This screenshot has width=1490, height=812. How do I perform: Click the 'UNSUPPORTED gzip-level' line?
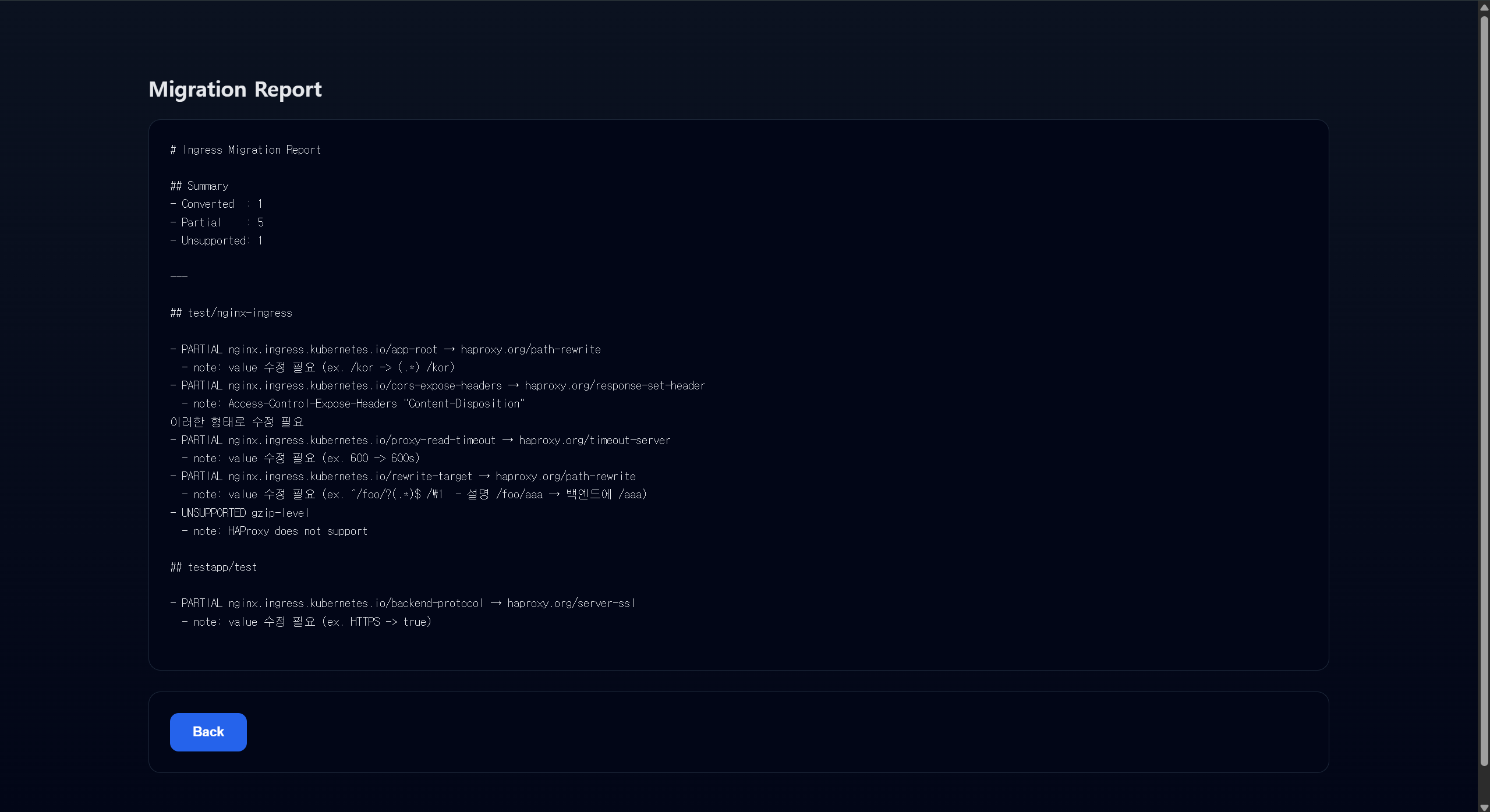coord(239,513)
